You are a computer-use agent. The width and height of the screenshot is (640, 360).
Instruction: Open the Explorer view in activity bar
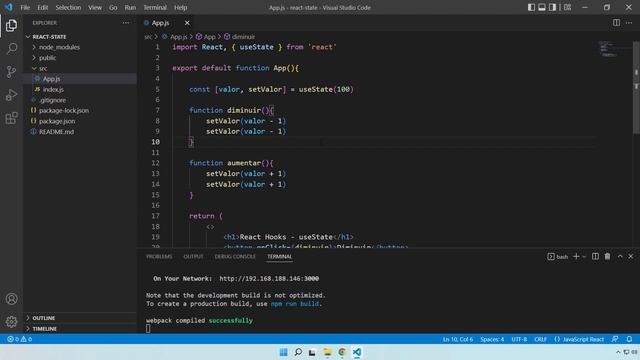tap(11, 25)
